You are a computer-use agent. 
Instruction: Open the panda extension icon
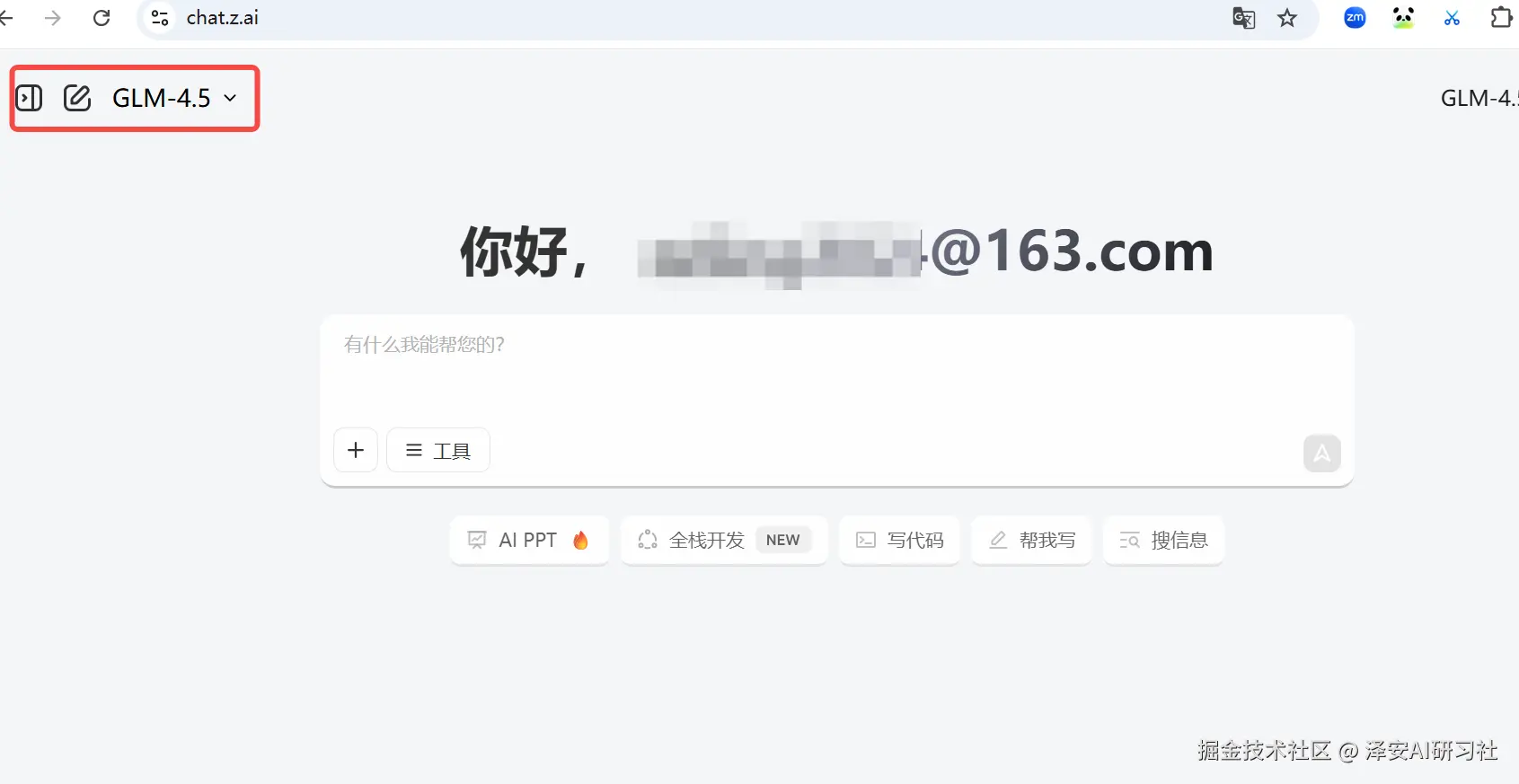pyautogui.click(x=1403, y=17)
